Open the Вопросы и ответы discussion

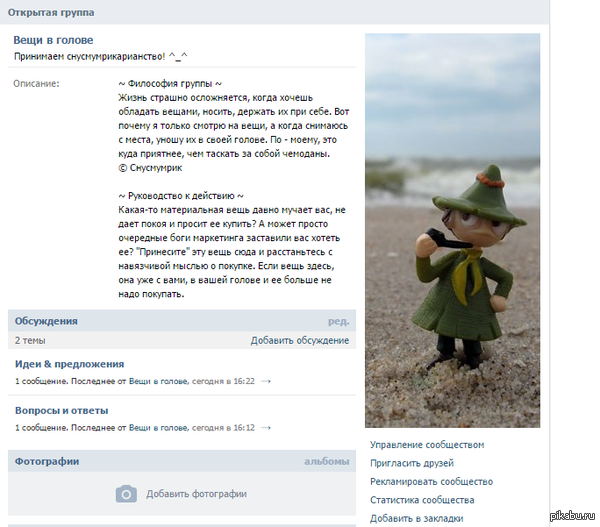pyautogui.click(x=61, y=411)
